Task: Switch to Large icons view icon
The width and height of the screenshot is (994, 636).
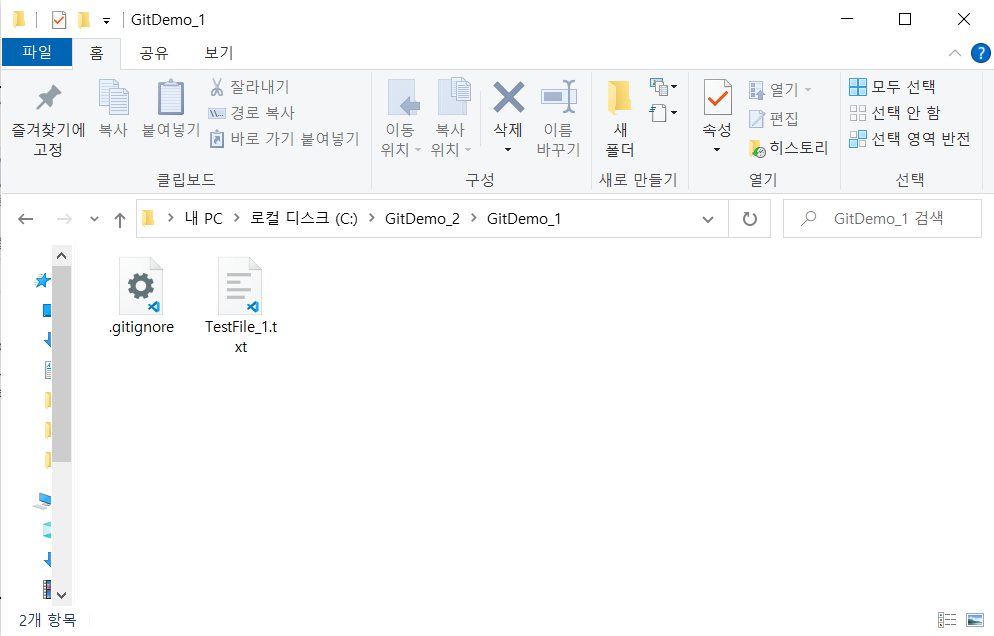Action: 974,620
